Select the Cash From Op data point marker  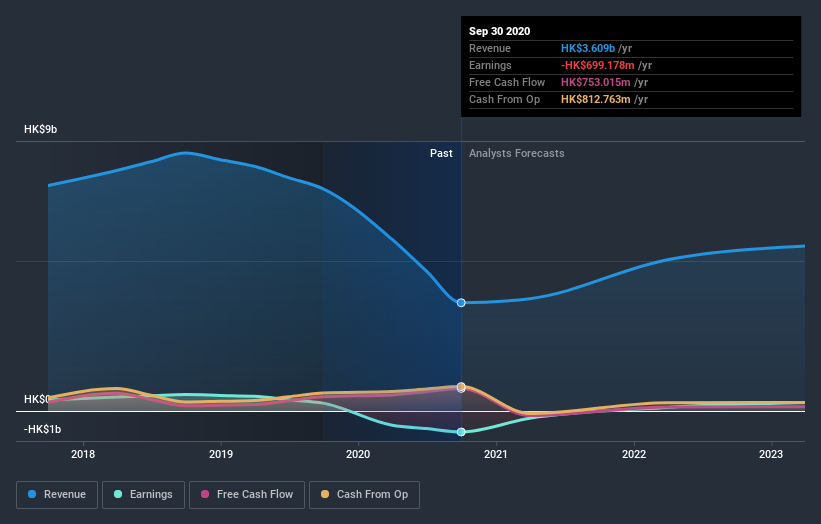(x=461, y=386)
